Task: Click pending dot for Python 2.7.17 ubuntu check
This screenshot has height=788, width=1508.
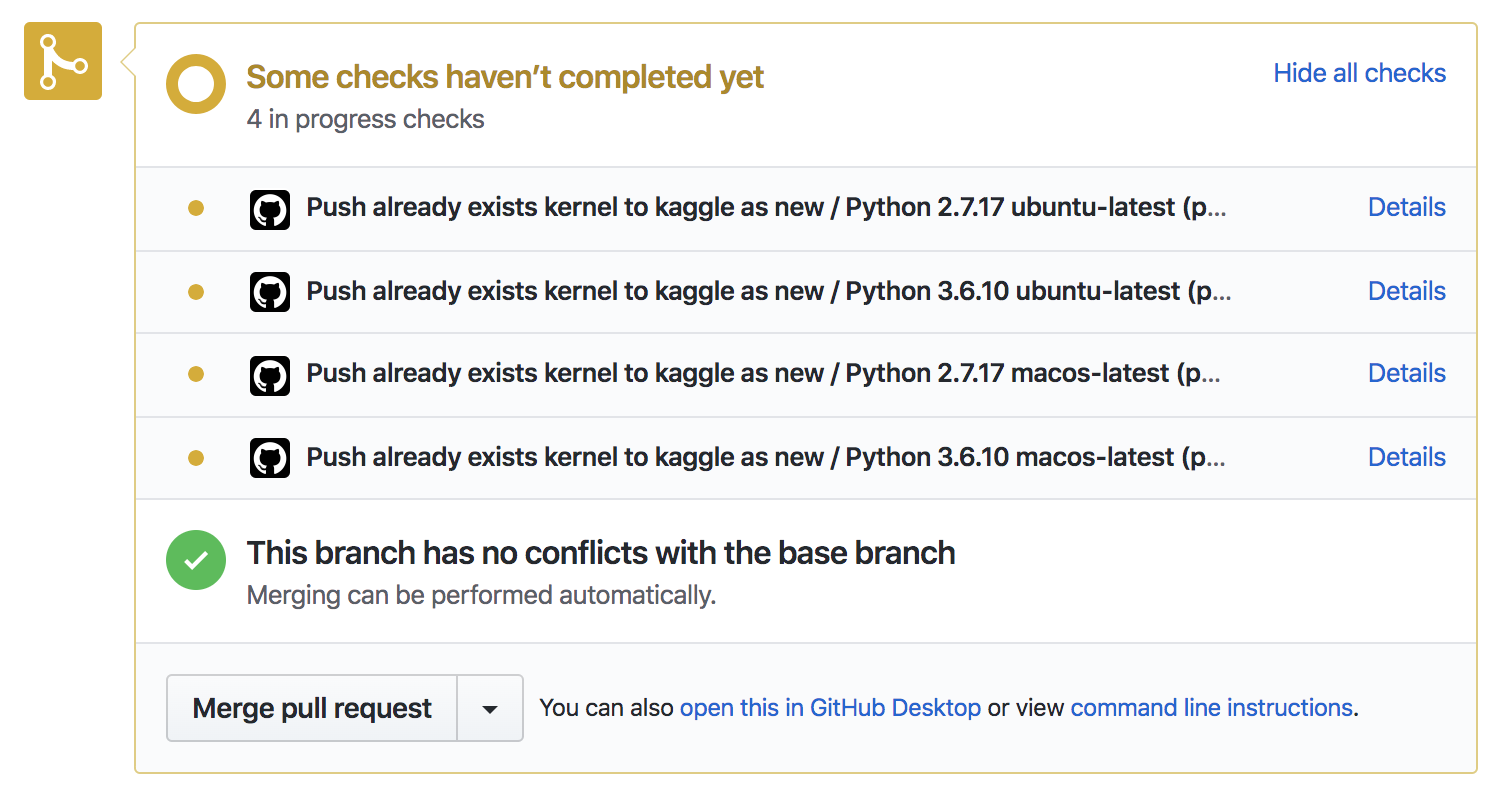Action: coord(196,209)
